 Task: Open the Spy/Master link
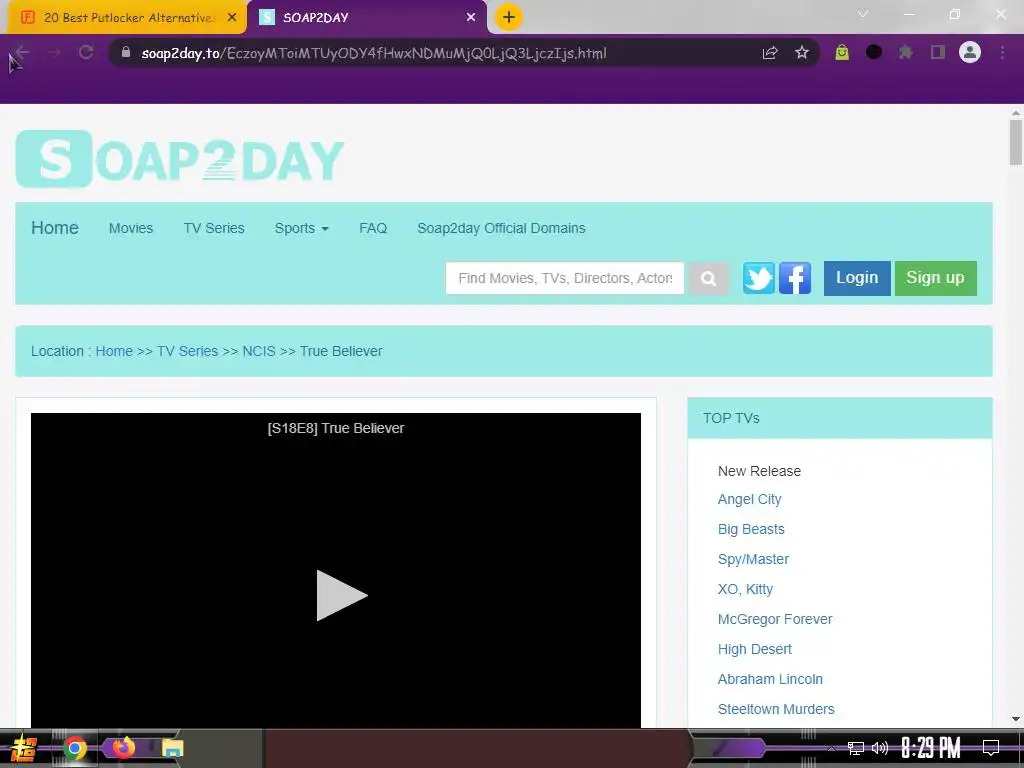click(x=753, y=560)
